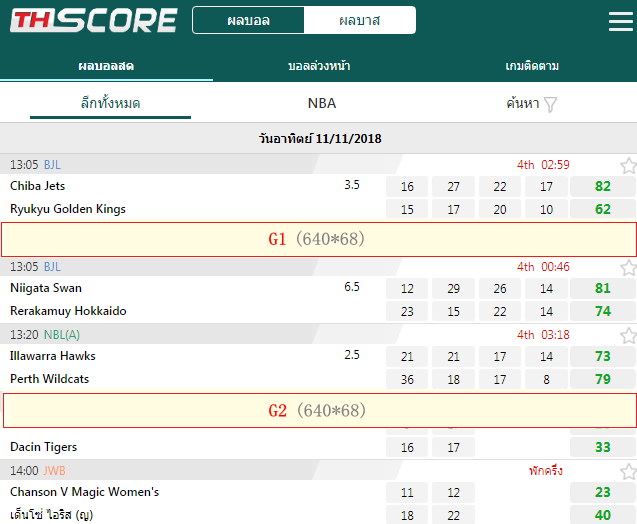Open BJL league link on Chiba Jets match
Viewport: 637px width, 524px height.
pos(52,165)
